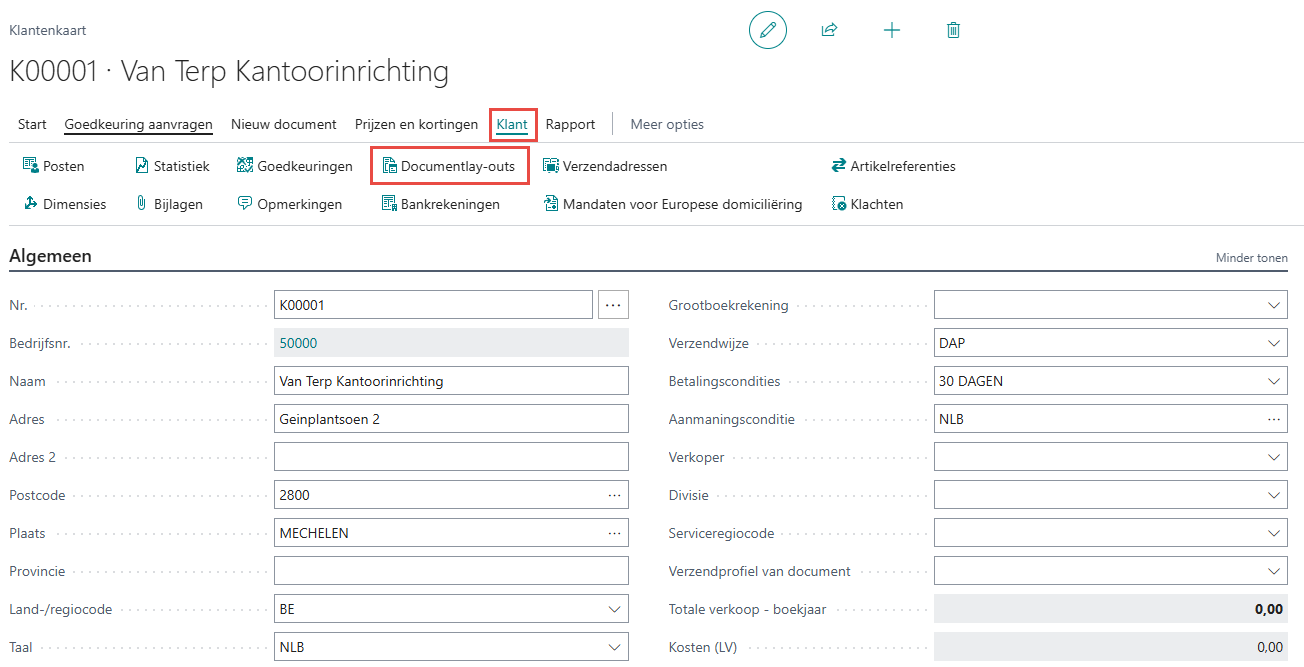Switch to the Rapport tab
Screen dimensions: 1304x667
(x=570, y=125)
